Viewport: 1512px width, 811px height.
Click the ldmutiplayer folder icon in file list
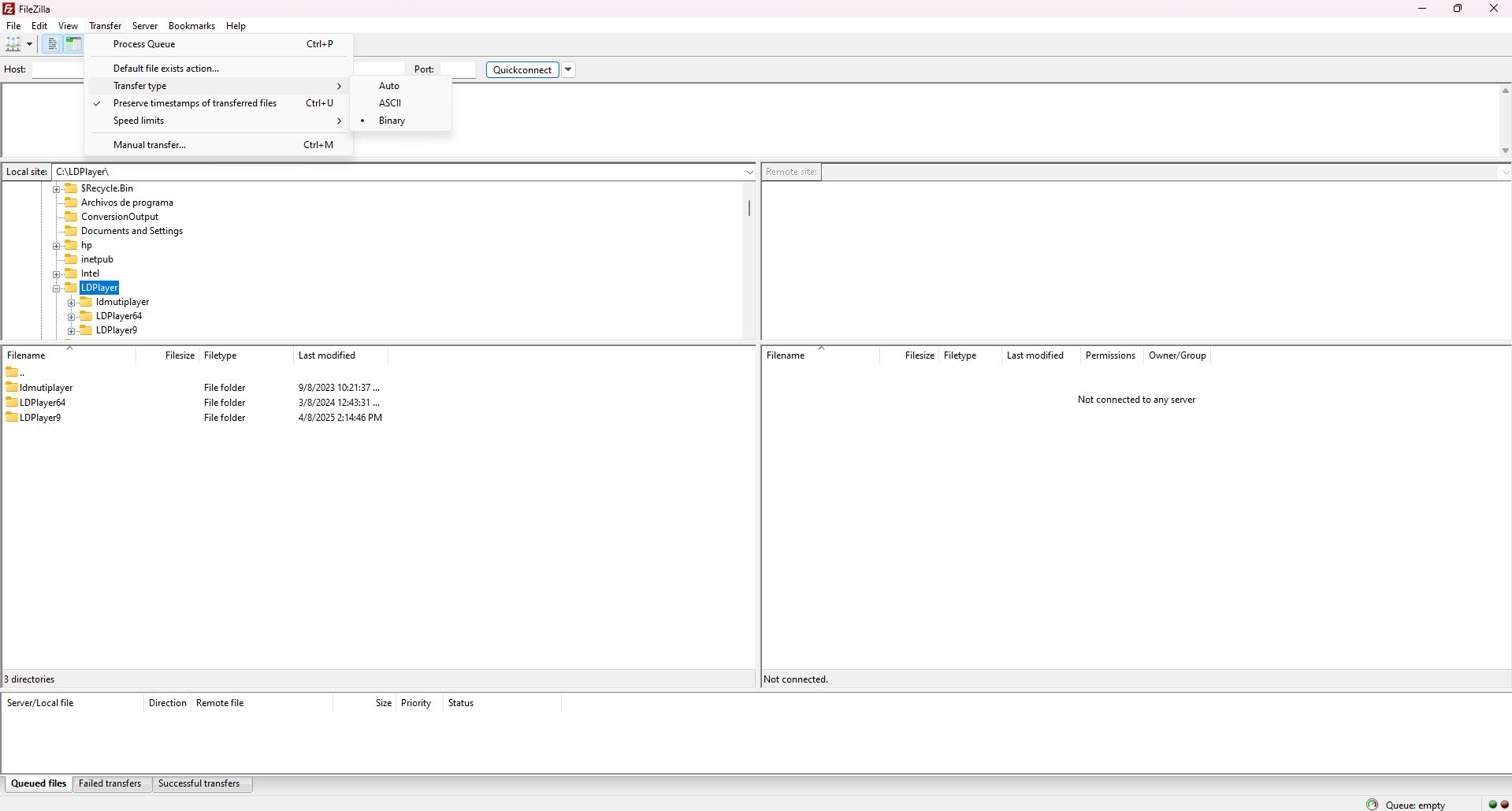tap(12, 387)
